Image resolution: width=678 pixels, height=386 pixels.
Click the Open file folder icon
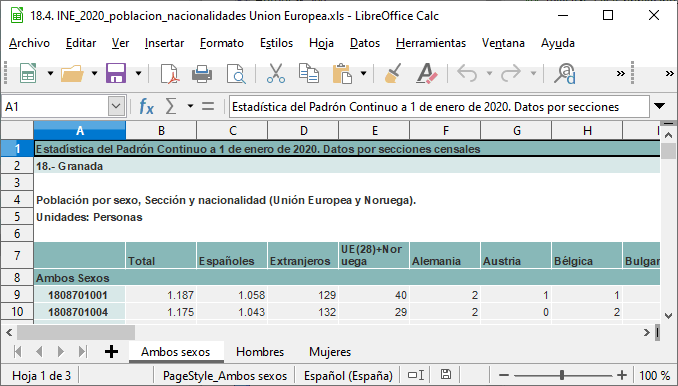click(72, 73)
